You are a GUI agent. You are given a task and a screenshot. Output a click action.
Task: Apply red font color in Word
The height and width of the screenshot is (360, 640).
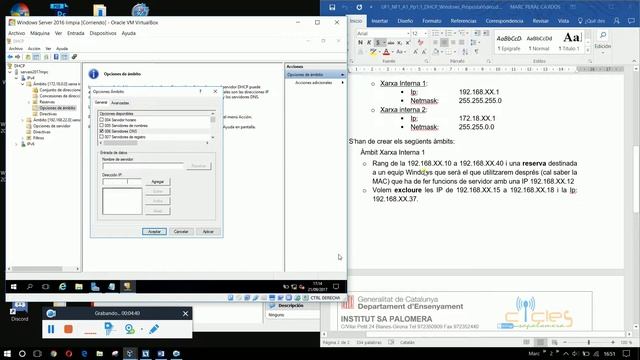click(x=386, y=52)
